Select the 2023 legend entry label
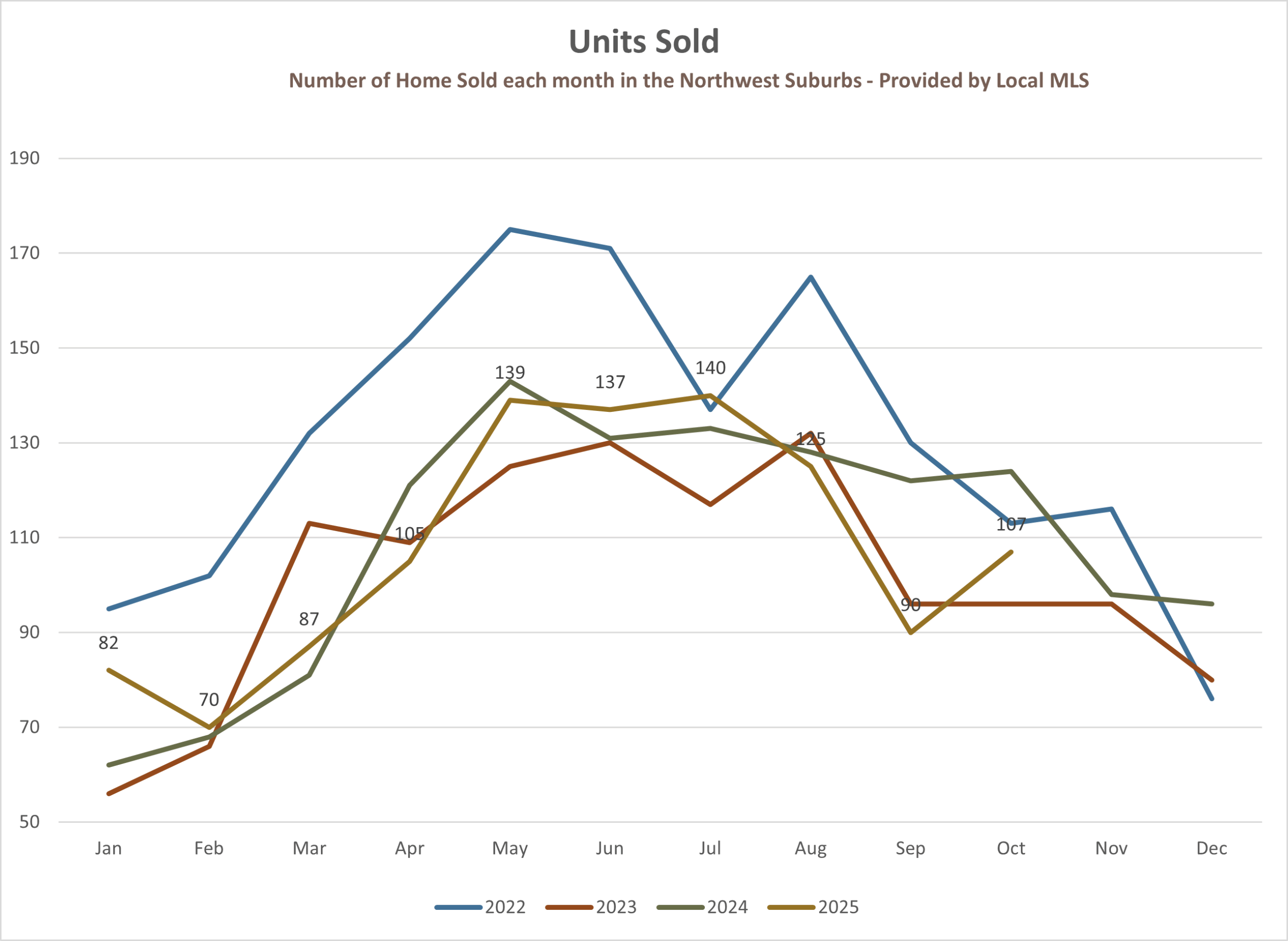 pos(616,907)
